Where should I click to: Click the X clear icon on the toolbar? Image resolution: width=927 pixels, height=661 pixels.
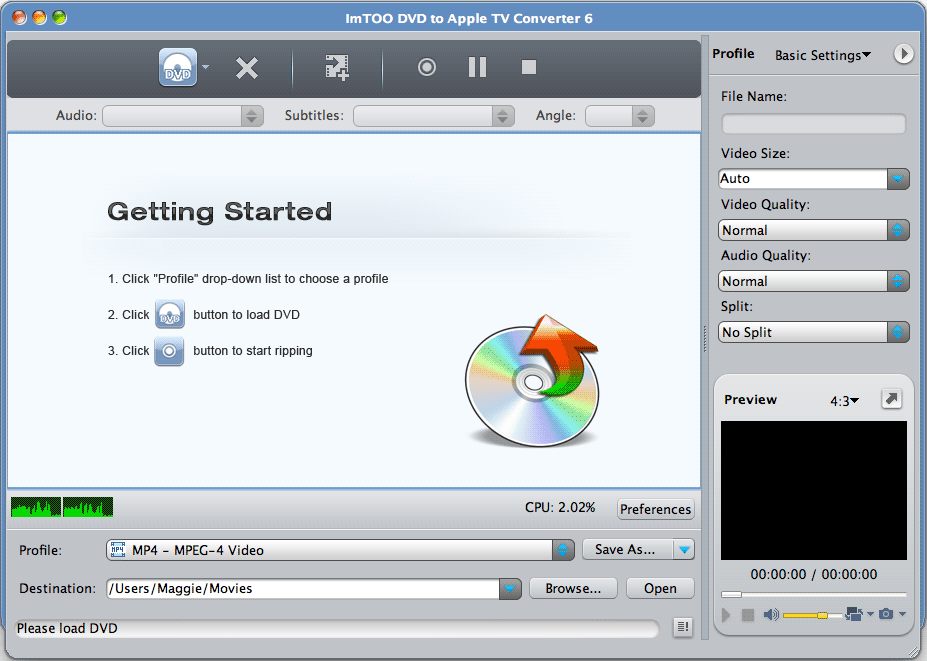(247, 67)
